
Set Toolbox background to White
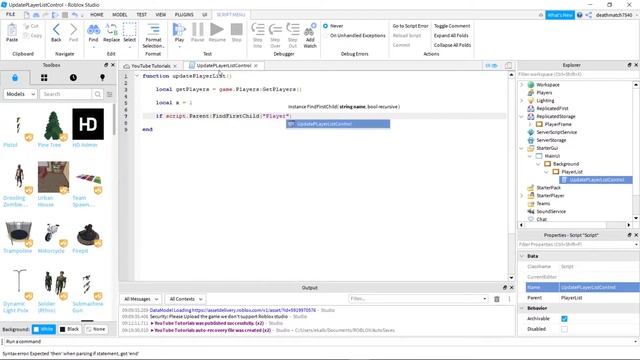point(44,329)
